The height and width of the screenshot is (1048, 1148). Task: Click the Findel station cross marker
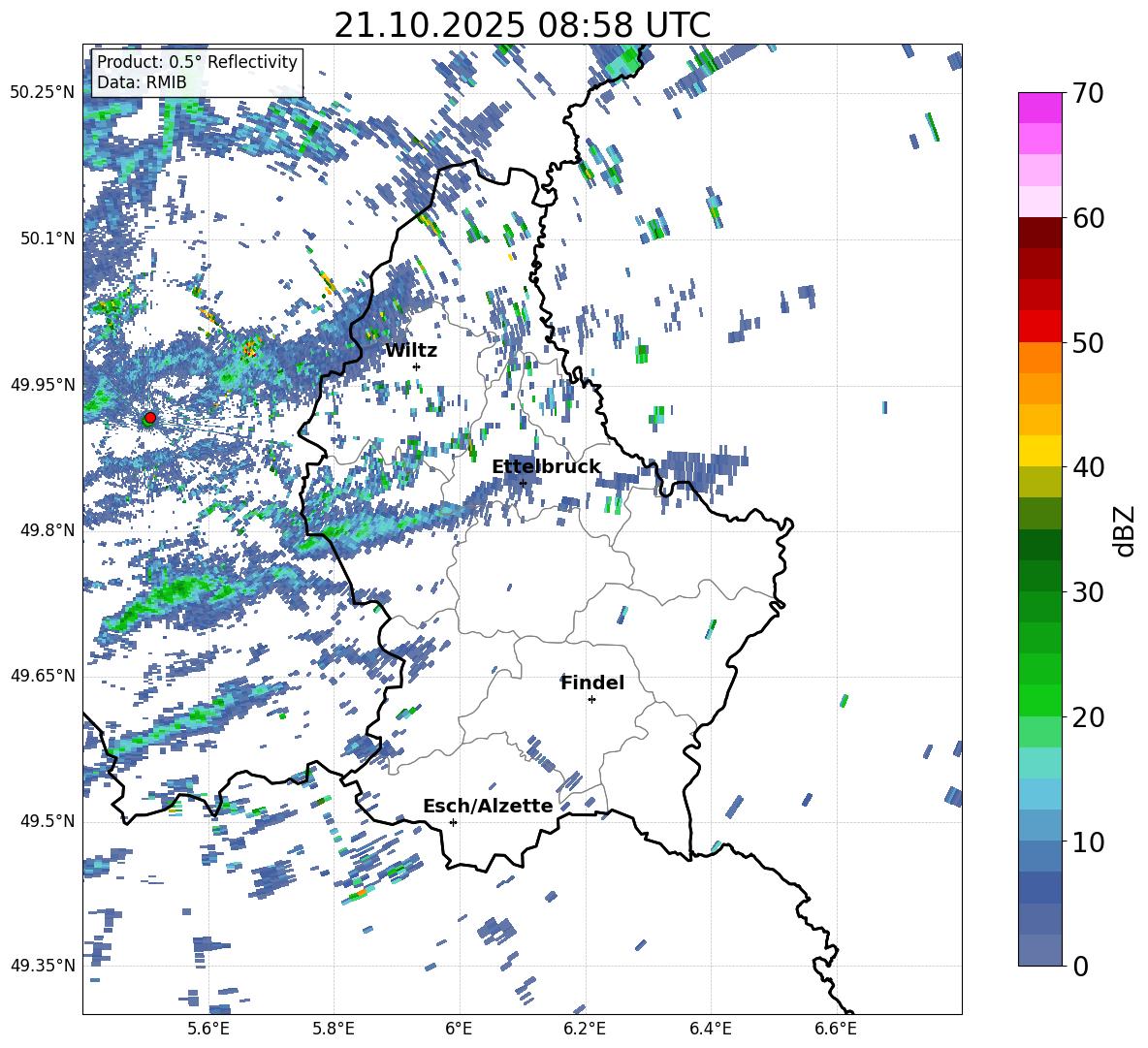point(591,700)
